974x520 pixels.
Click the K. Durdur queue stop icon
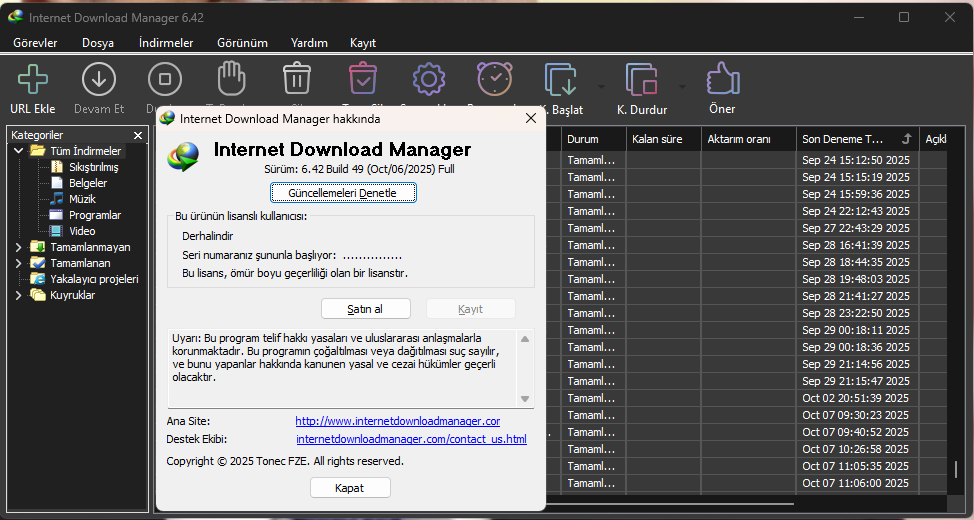coord(641,80)
